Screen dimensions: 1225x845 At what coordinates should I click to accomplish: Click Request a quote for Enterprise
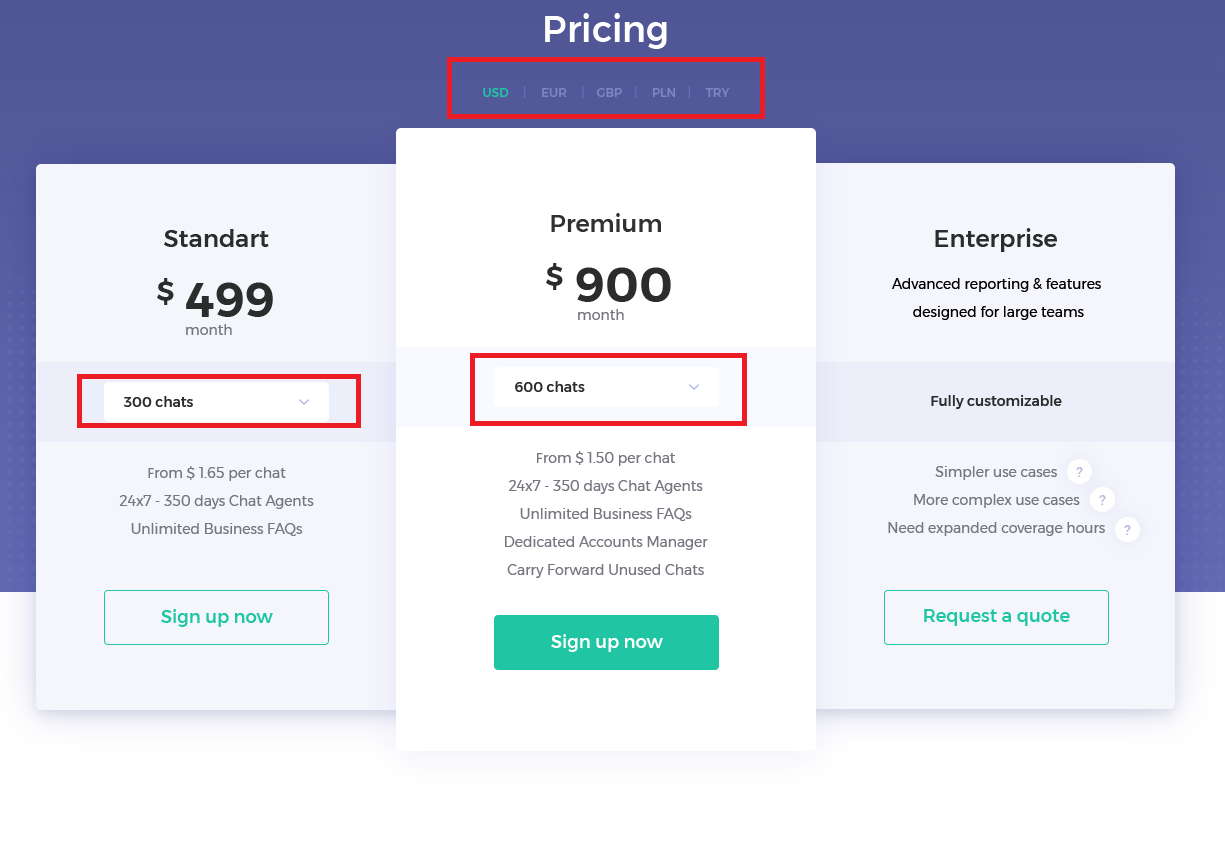996,617
